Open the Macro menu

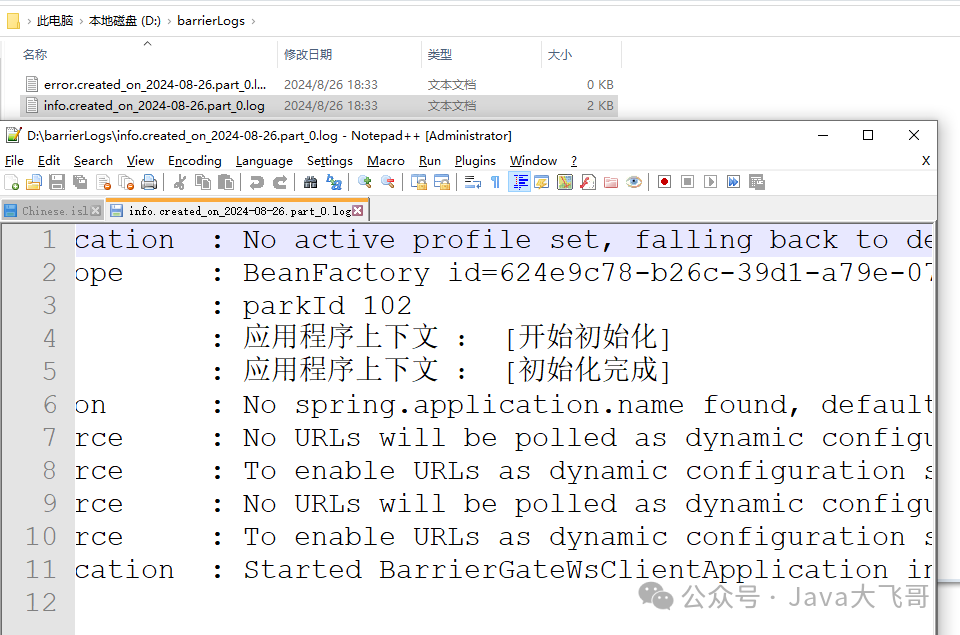pos(386,161)
